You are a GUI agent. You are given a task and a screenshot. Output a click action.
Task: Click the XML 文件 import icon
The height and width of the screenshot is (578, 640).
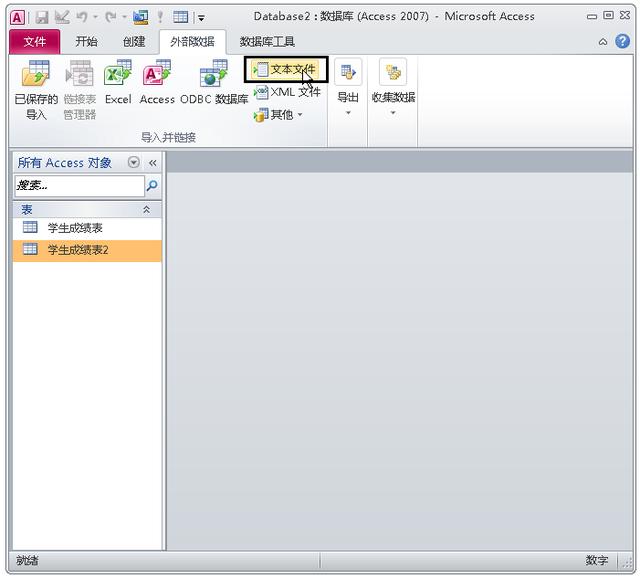coord(287,92)
